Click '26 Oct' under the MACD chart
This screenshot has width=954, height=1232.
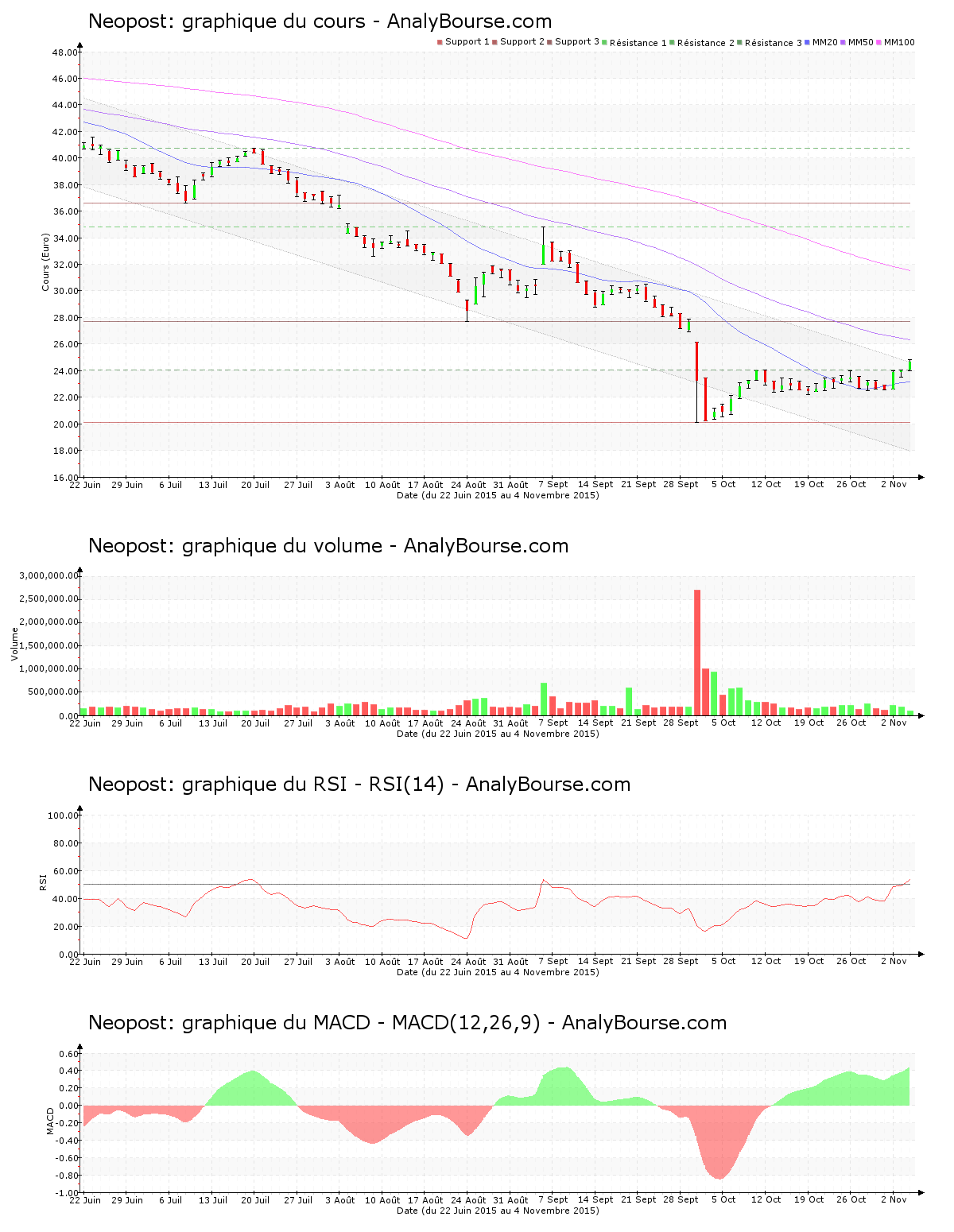click(851, 1199)
